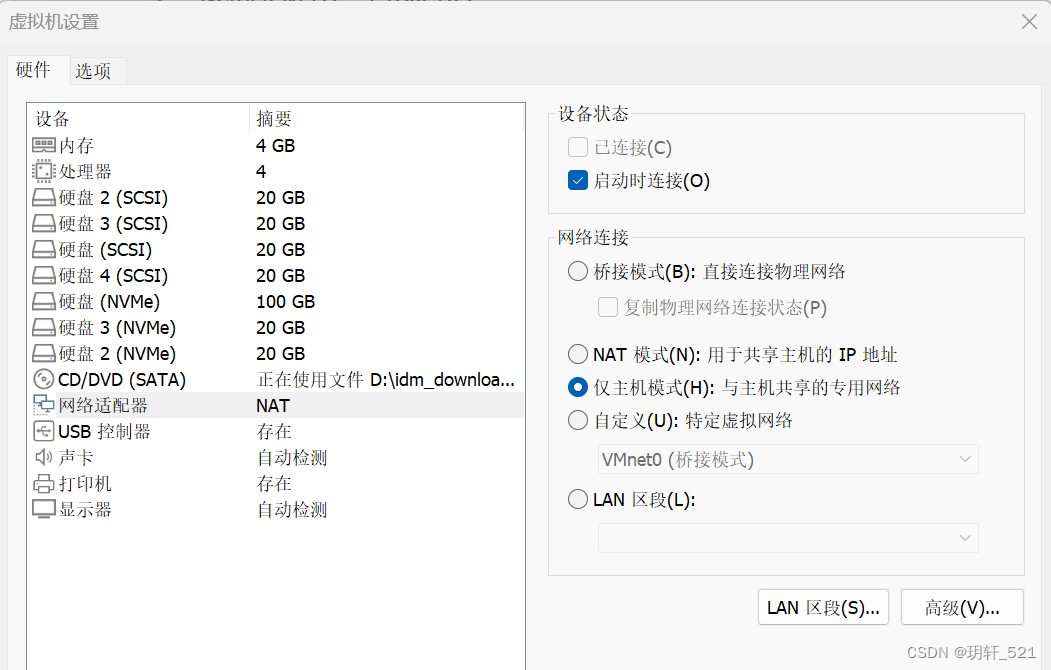The width and height of the screenshot is (1051, 670).
Task: Click the 正在使用文件 D:\idm_downloa... summary
Action: (x=386, y=380)
